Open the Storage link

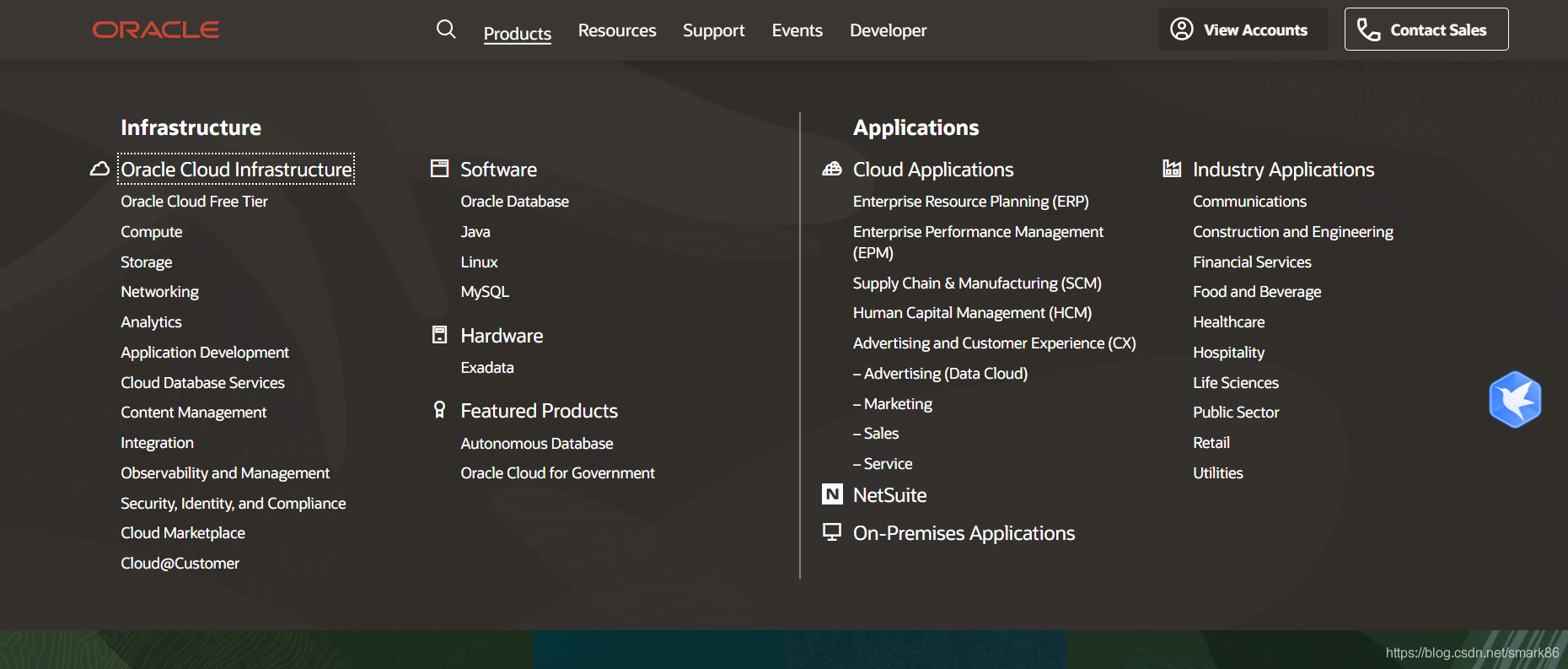point(147,262)
